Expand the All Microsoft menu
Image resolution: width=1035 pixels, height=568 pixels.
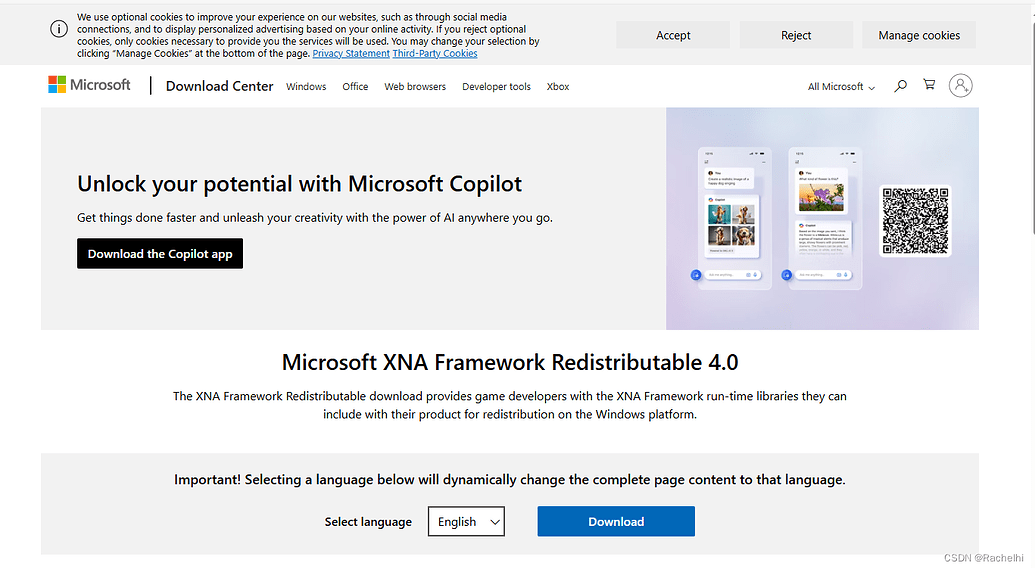click(841, 87)
